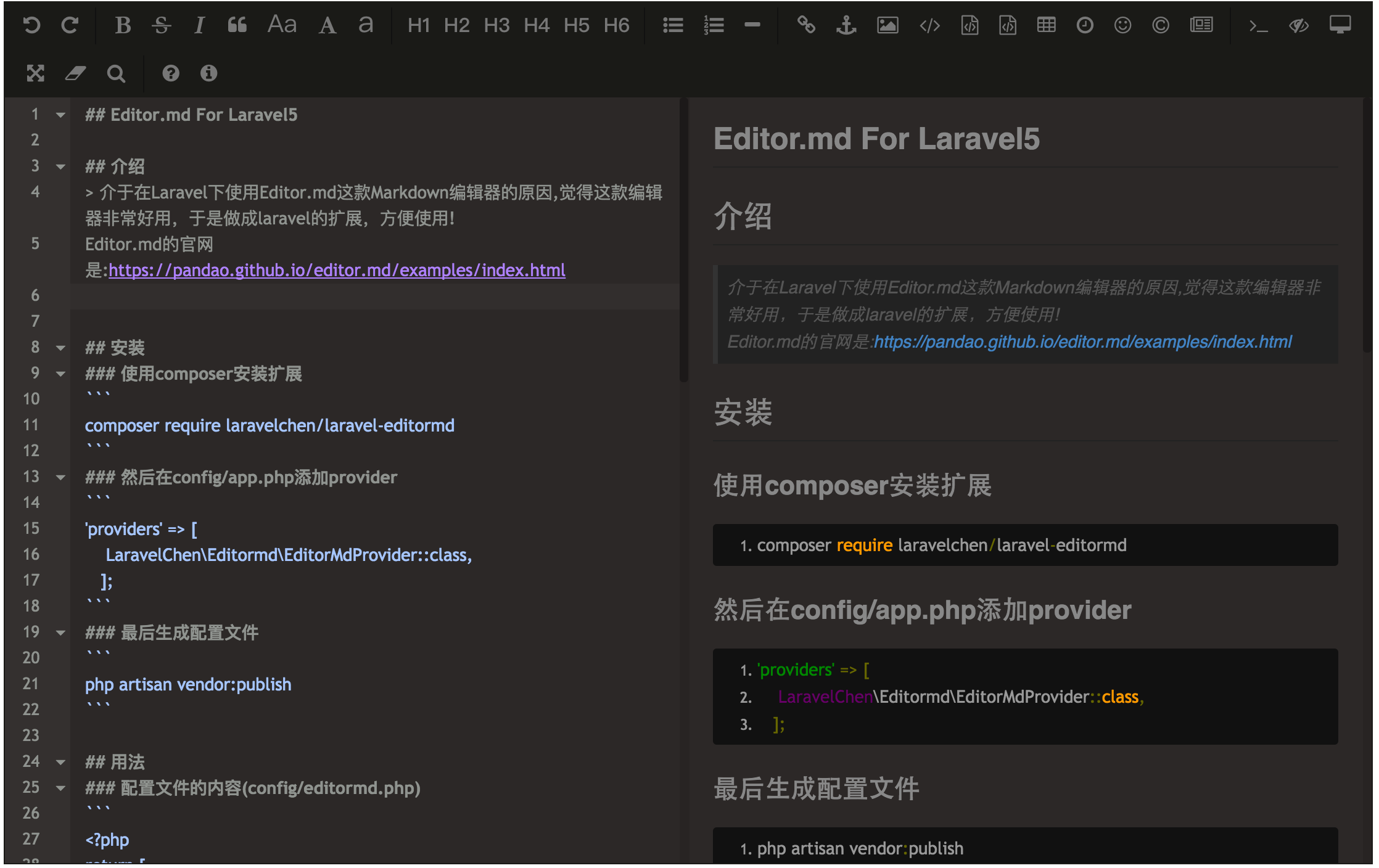This screenshot has width=1379, height=868.
Task: Insert an image
Action: [x=887, y=25]
